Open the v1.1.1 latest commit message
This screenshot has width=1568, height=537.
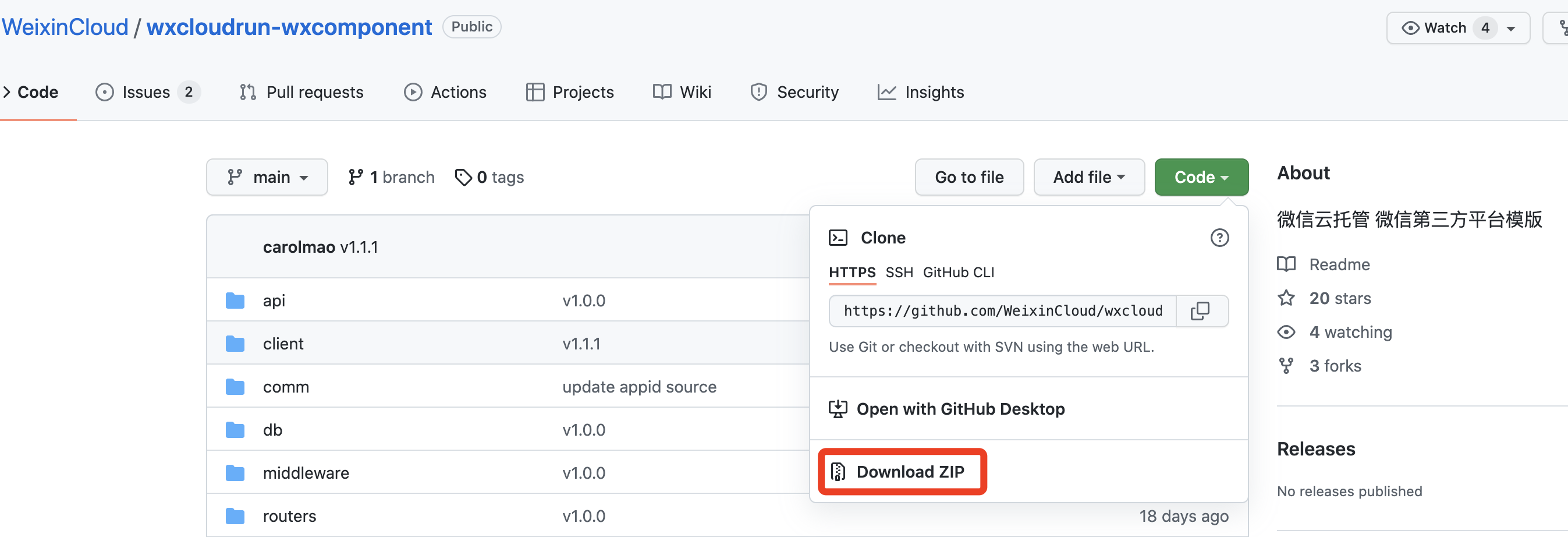point(359,247)
